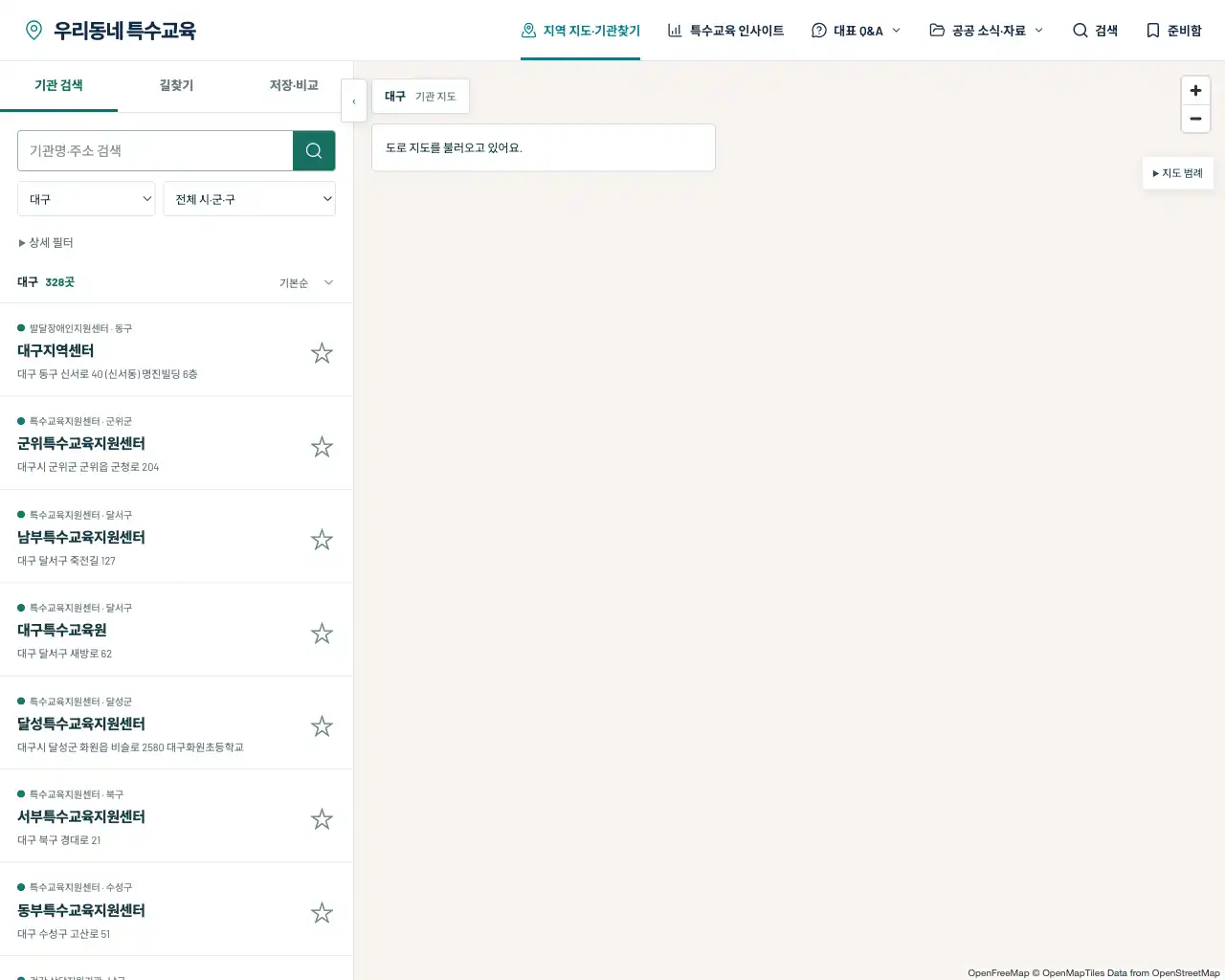Viewport: 1225px width, 980px height.
Task: Star the 동부특수교육지원센터 entry
Action: [322, 913]
